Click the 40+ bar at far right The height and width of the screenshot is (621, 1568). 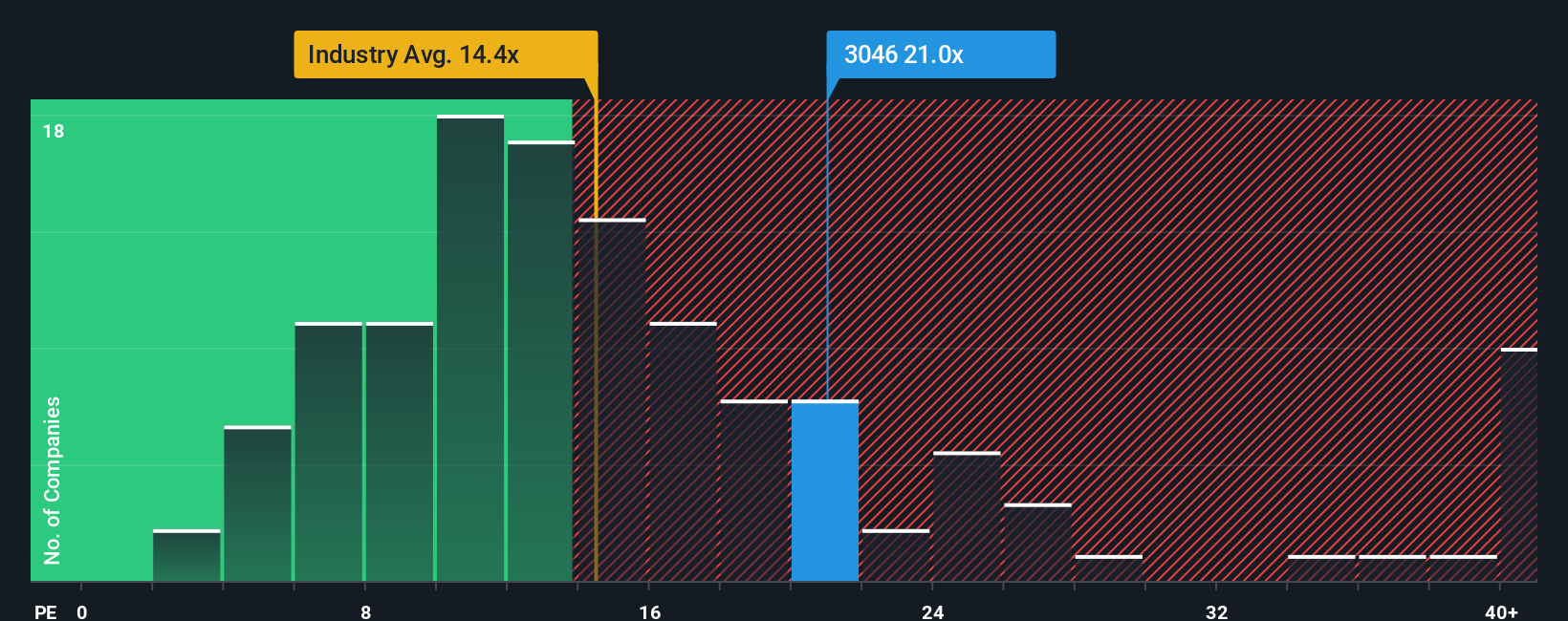pyautogui.click(x=1519, y=464)
